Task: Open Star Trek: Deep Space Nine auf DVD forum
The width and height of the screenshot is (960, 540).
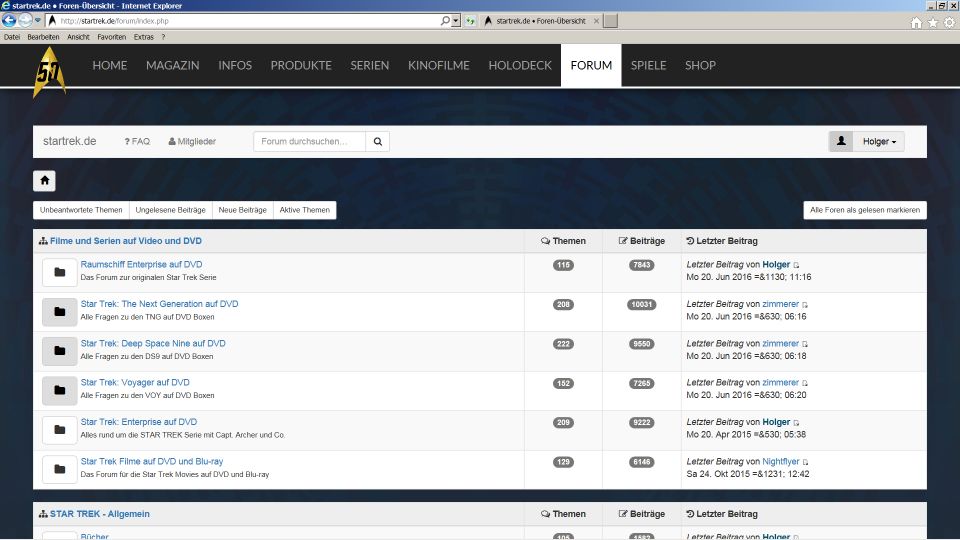Action: 153,343
